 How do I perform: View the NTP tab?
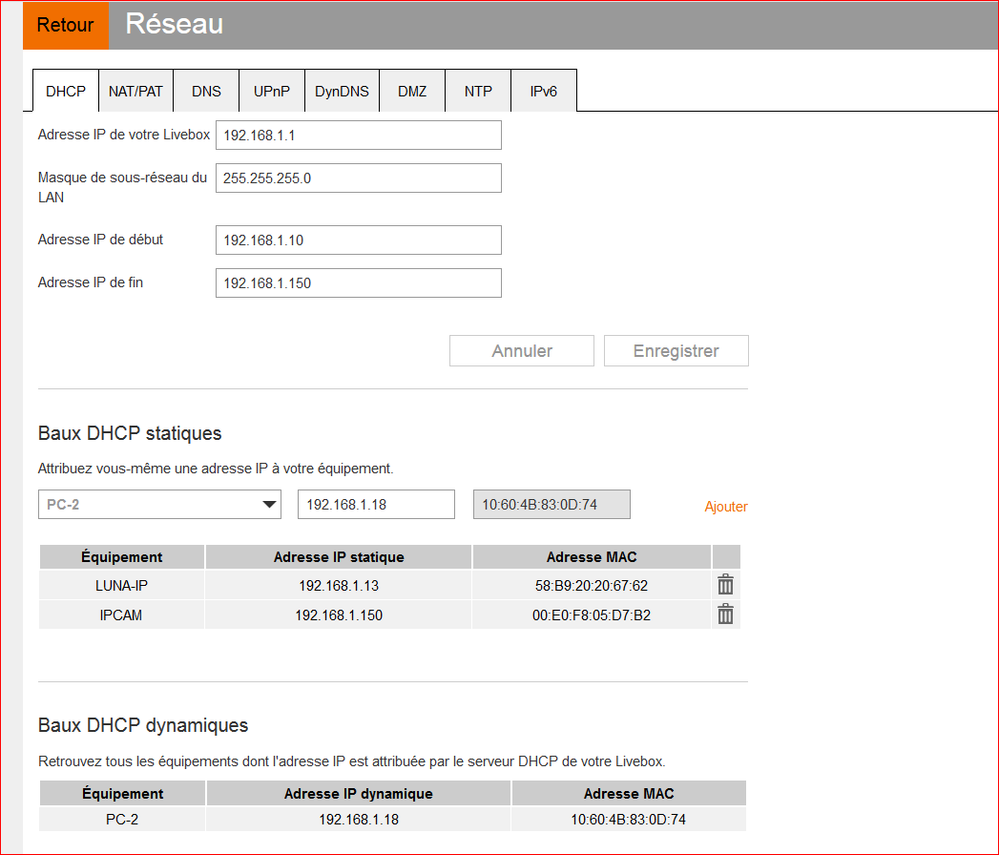click(477, 91)
